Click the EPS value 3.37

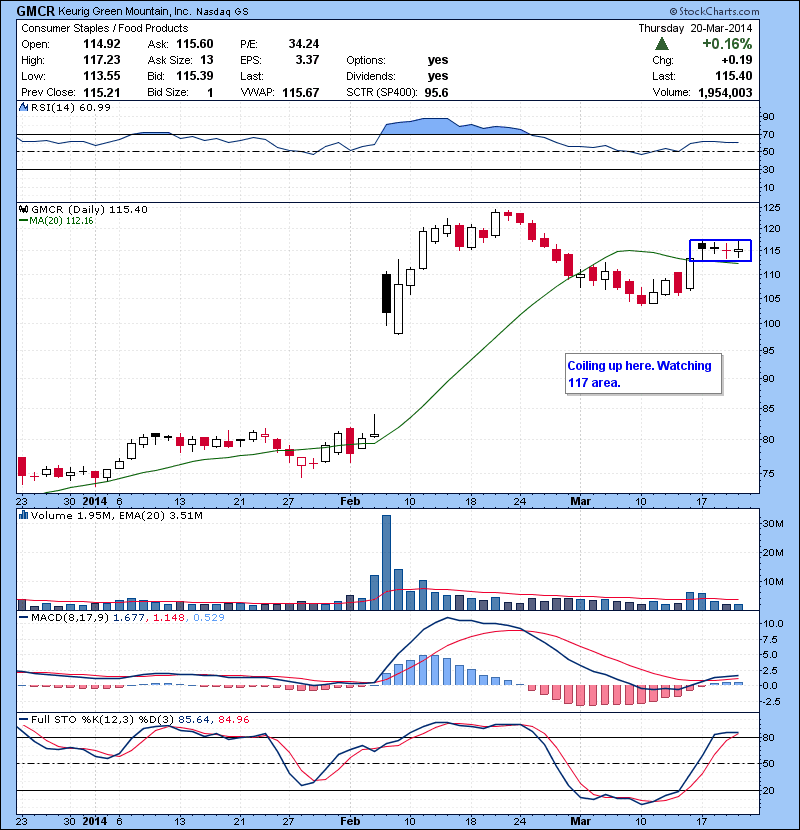pos(307,60)
